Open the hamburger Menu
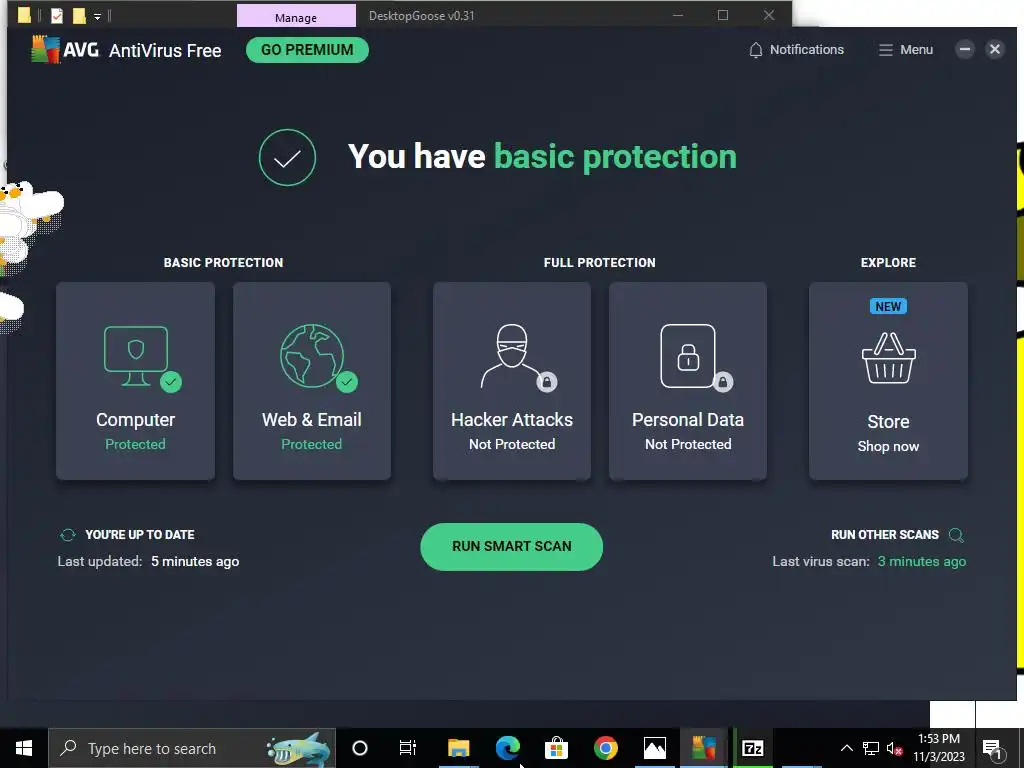Viewport: 1024px width, 768px height. click(906, 50)
